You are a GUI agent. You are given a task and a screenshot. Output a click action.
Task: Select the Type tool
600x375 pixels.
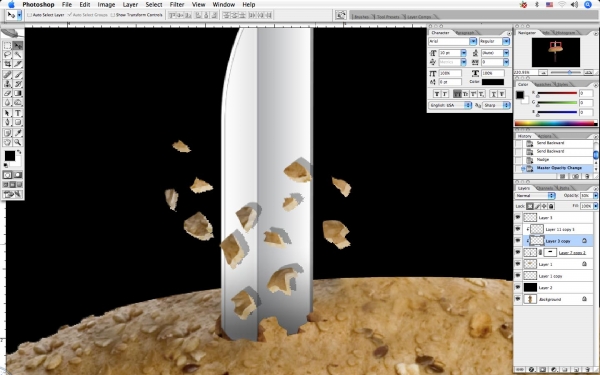click(18, 113)
